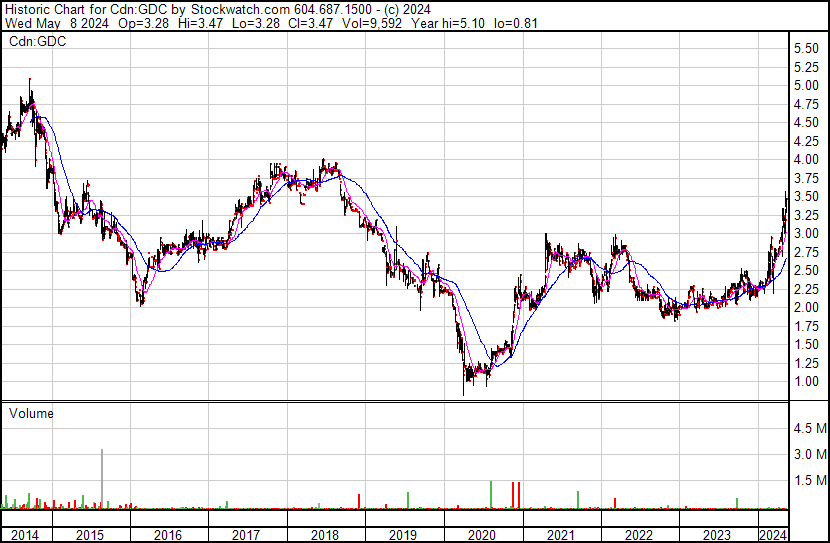Screen dimensions: 830x543
Task: Click the first of the two tall red volume bars in late 2020
Action: (513, 495)
